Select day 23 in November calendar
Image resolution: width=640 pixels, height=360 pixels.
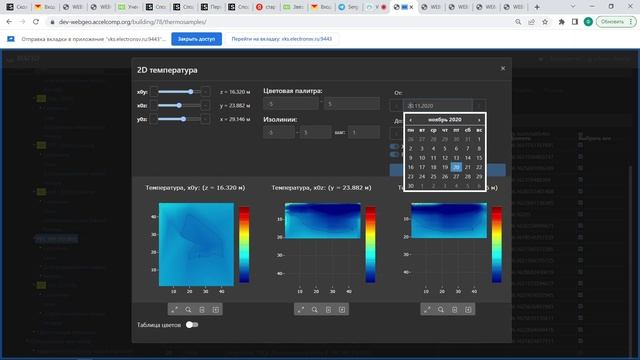coord(411,177)
